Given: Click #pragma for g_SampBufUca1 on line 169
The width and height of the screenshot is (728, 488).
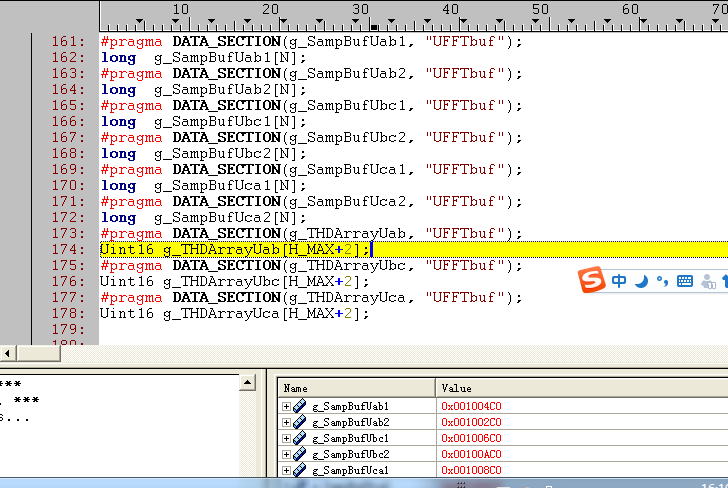Looking at the screenshot, I should pos(131,170).
